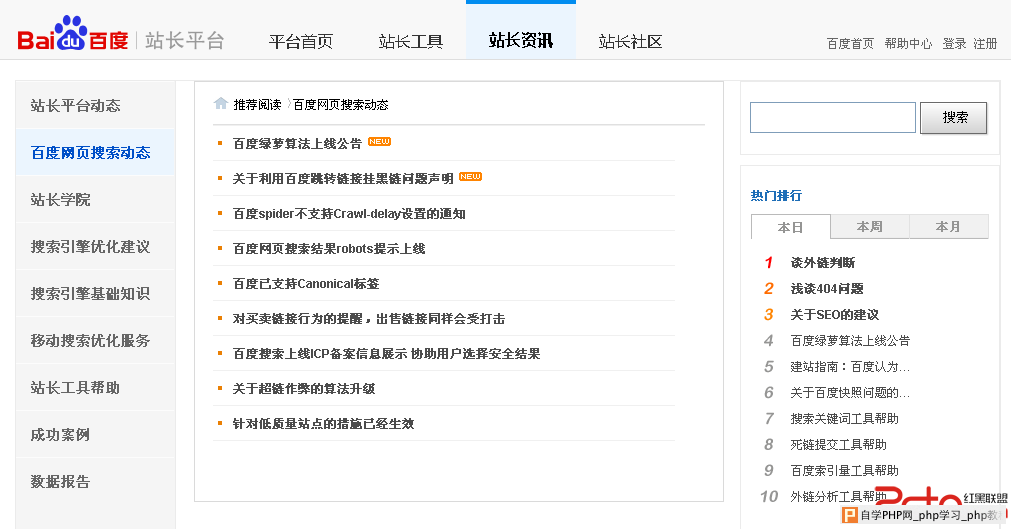Open 站长工具帮助 in sidebar
This screenshot has height=529, width=1011.
coord(95,388)
